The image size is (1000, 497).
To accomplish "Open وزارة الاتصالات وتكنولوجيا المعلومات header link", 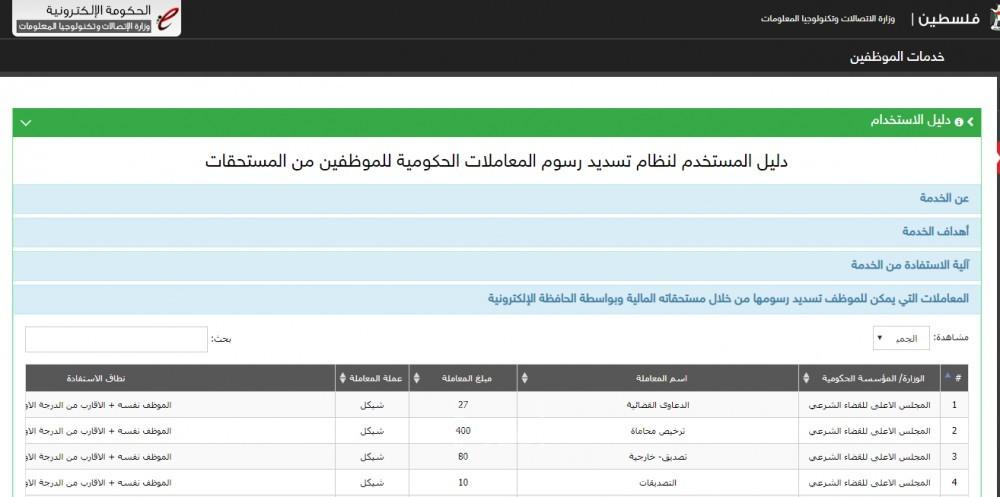I will coord(828,19).
